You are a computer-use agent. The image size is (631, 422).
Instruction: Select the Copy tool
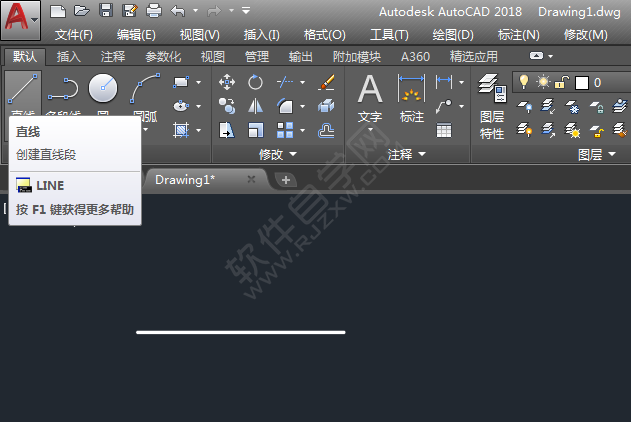(227, 106)
